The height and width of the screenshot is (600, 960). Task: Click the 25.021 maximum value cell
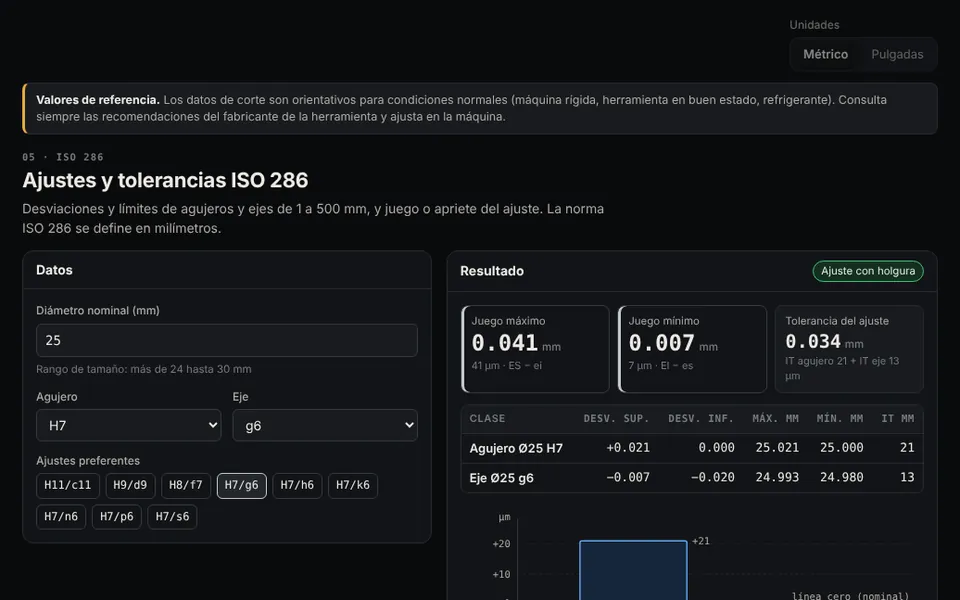coord(777,448)
